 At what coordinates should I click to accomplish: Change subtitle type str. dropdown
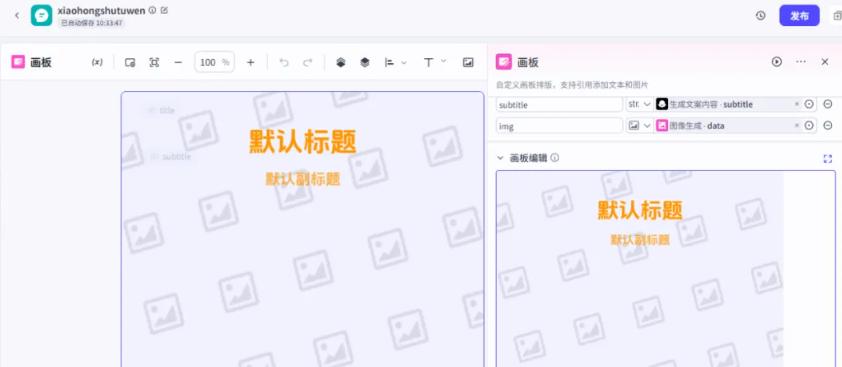(x=639, y=104)
